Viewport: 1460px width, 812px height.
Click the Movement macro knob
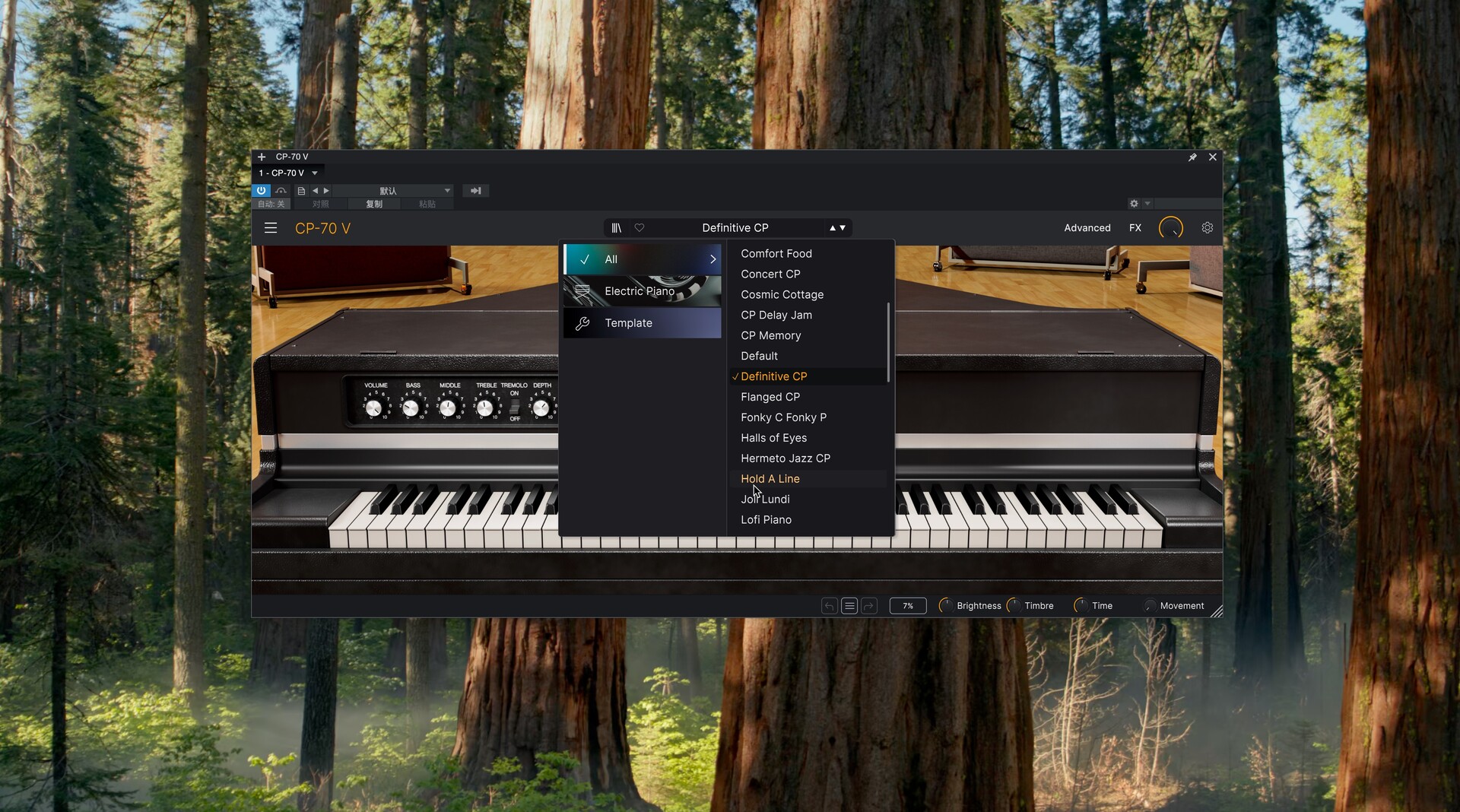[x=1150, y=605]
